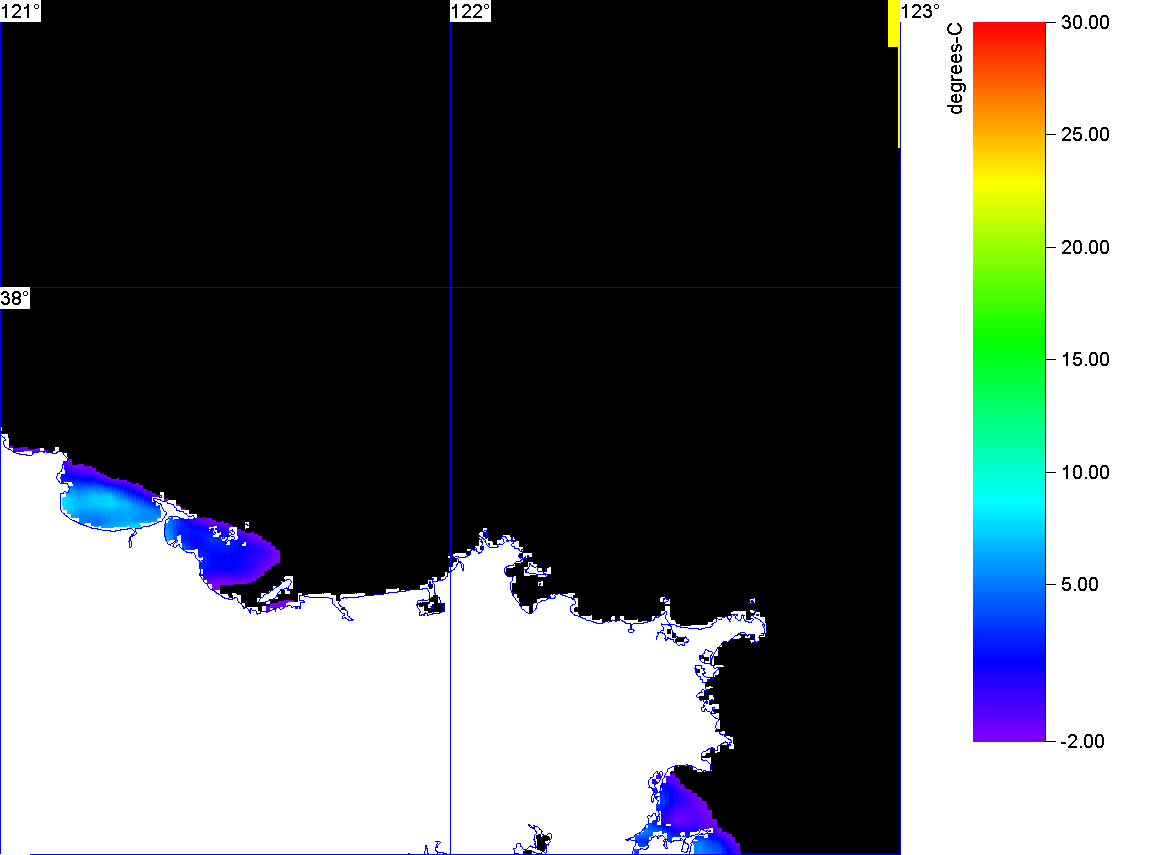Click the 25.00 colorbar value

pyautogui.click(x=1085, y=135)
